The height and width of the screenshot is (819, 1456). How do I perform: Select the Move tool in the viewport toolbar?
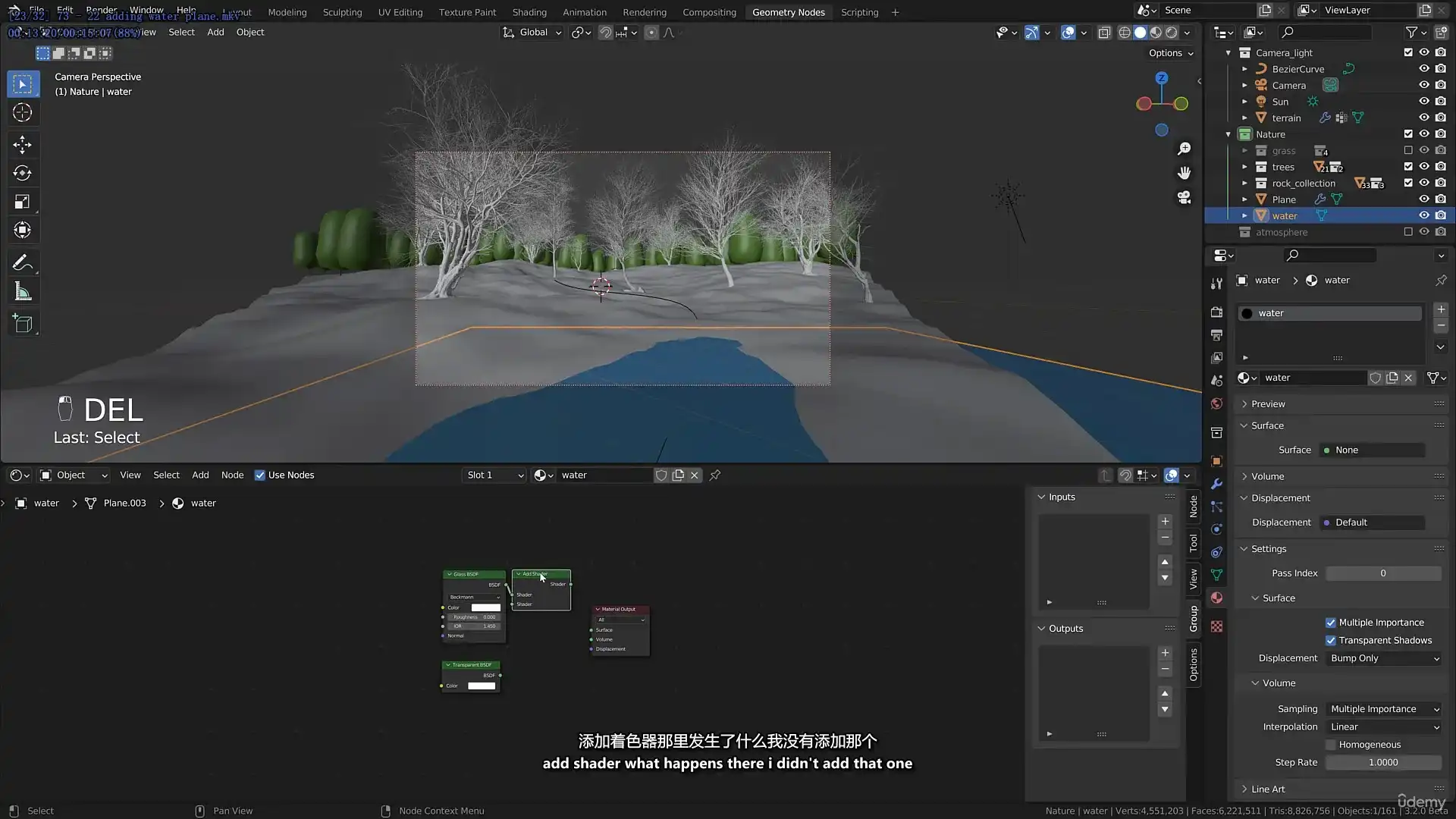(x=23, y=144)
